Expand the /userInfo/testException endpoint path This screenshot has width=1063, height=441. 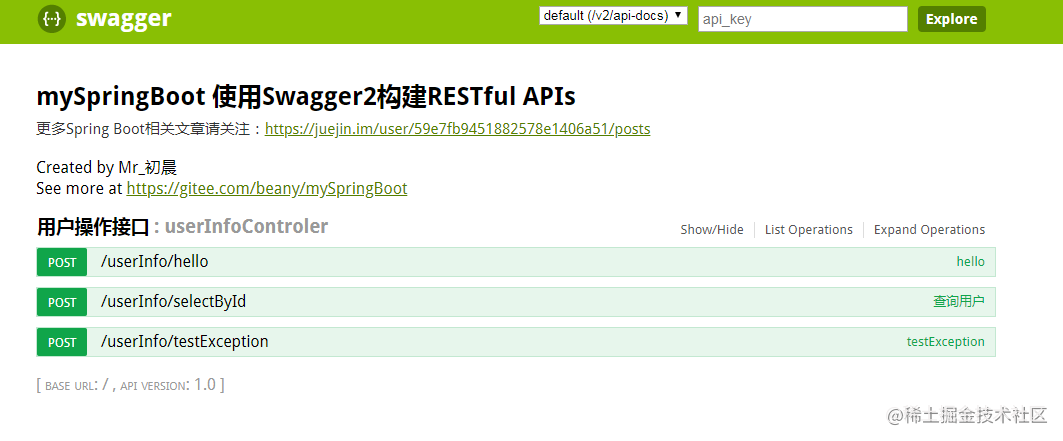coord(184,341)
